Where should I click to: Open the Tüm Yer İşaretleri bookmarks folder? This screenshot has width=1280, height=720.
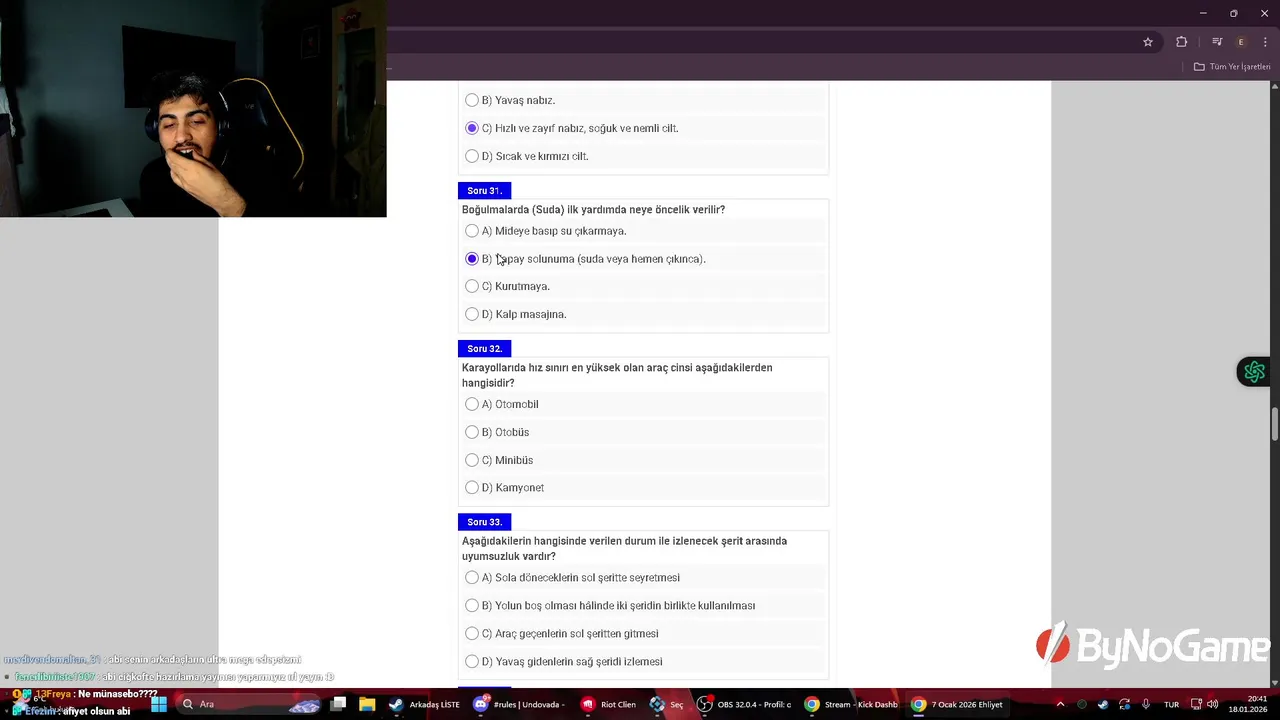1232,67
